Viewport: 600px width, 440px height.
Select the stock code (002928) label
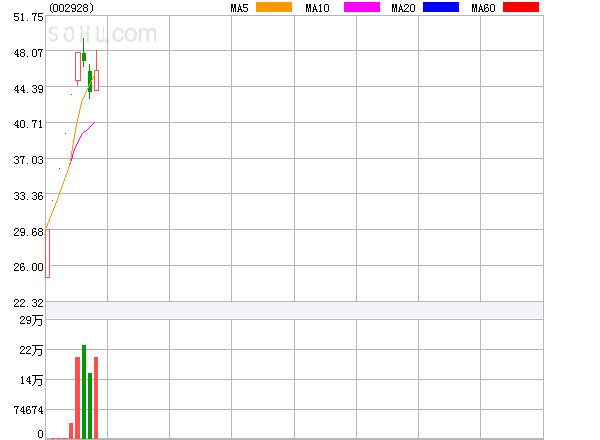(72, 8)
